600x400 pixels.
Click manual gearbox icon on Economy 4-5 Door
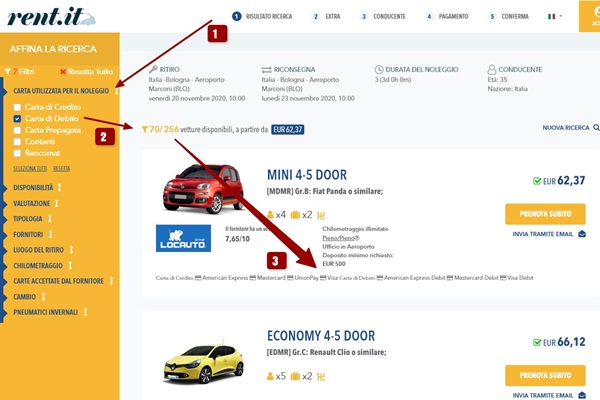coord(321,377)
